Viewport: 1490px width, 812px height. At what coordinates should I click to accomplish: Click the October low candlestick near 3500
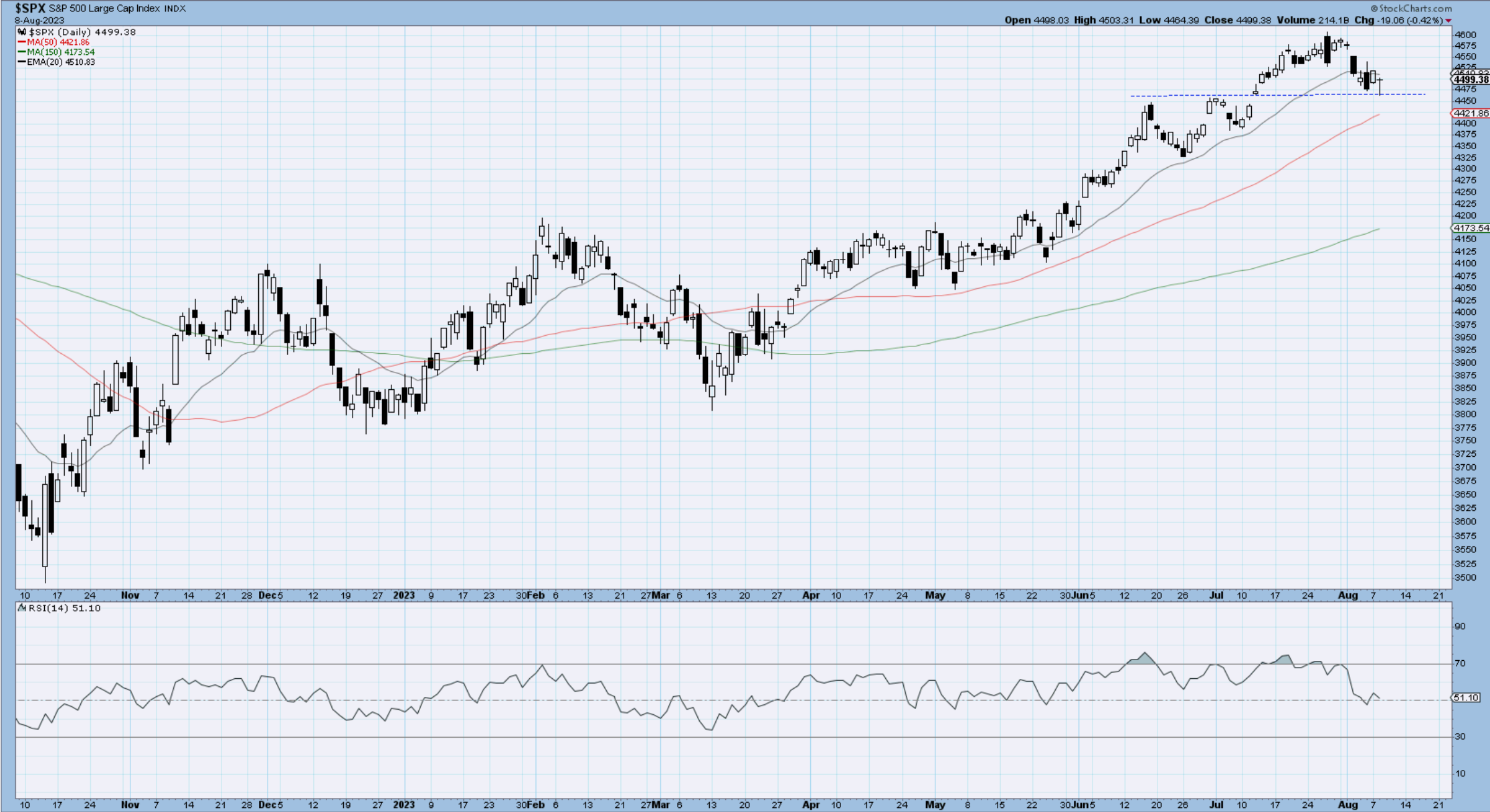(45, 526)
